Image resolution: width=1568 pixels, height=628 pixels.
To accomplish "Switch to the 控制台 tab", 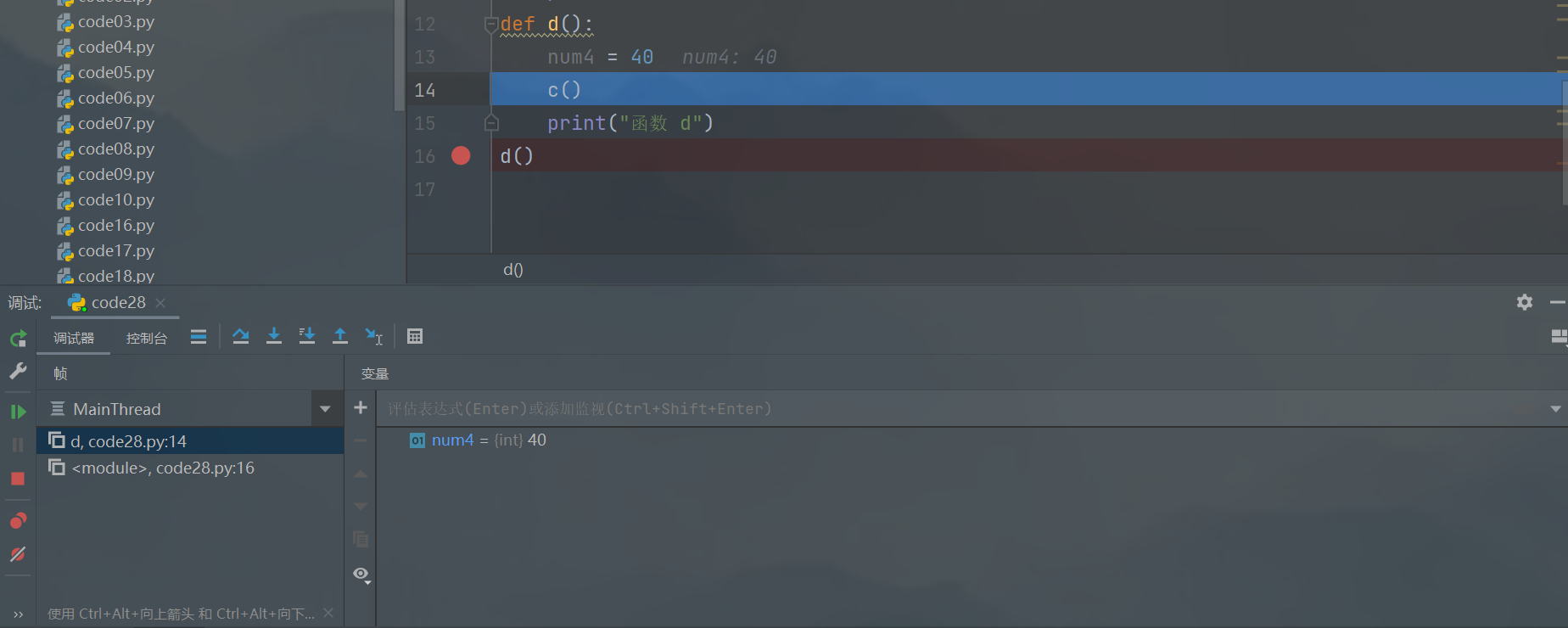I will pos(147,338).
